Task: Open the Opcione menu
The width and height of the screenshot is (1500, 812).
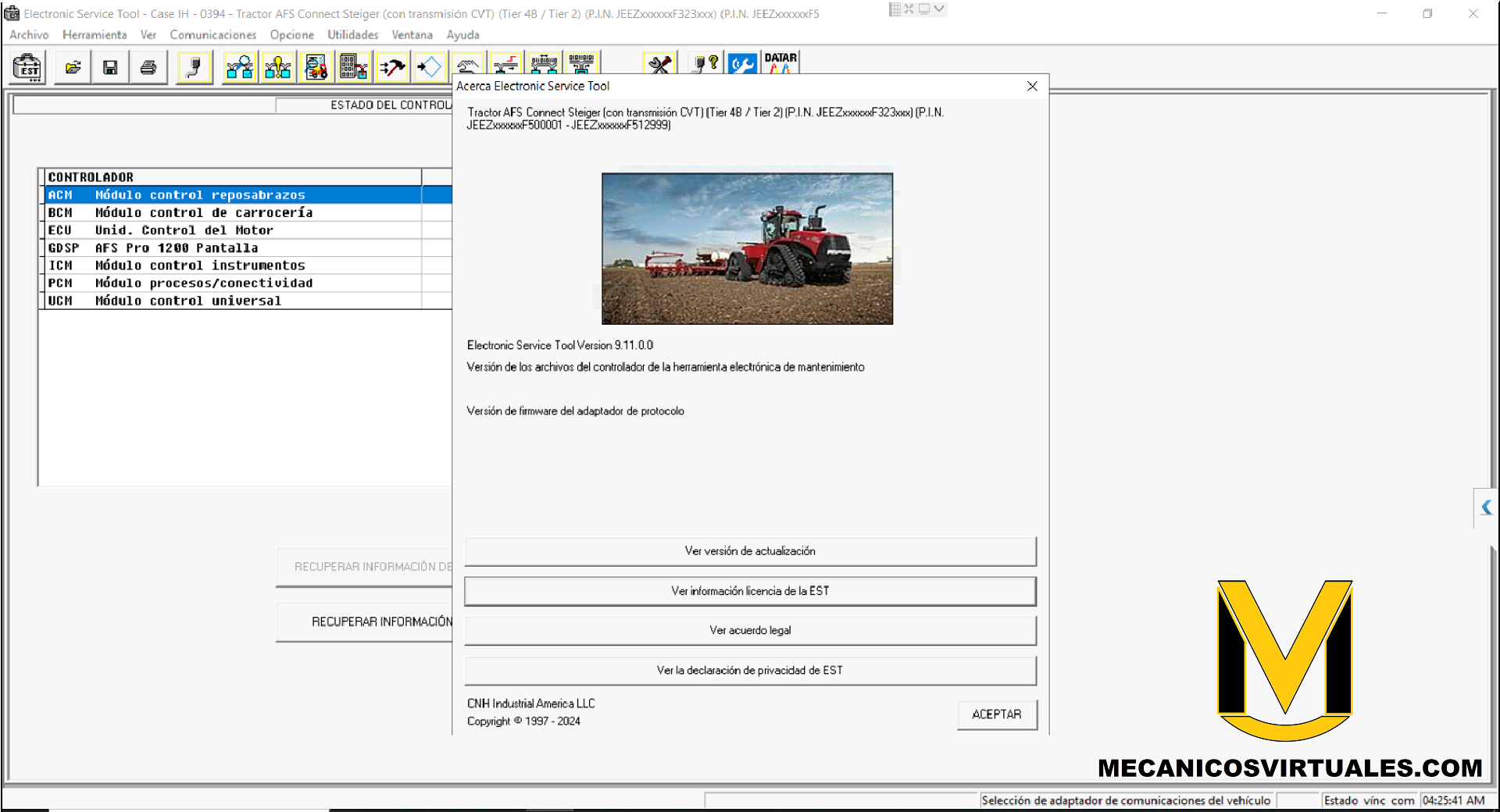Action: (292, 34)
